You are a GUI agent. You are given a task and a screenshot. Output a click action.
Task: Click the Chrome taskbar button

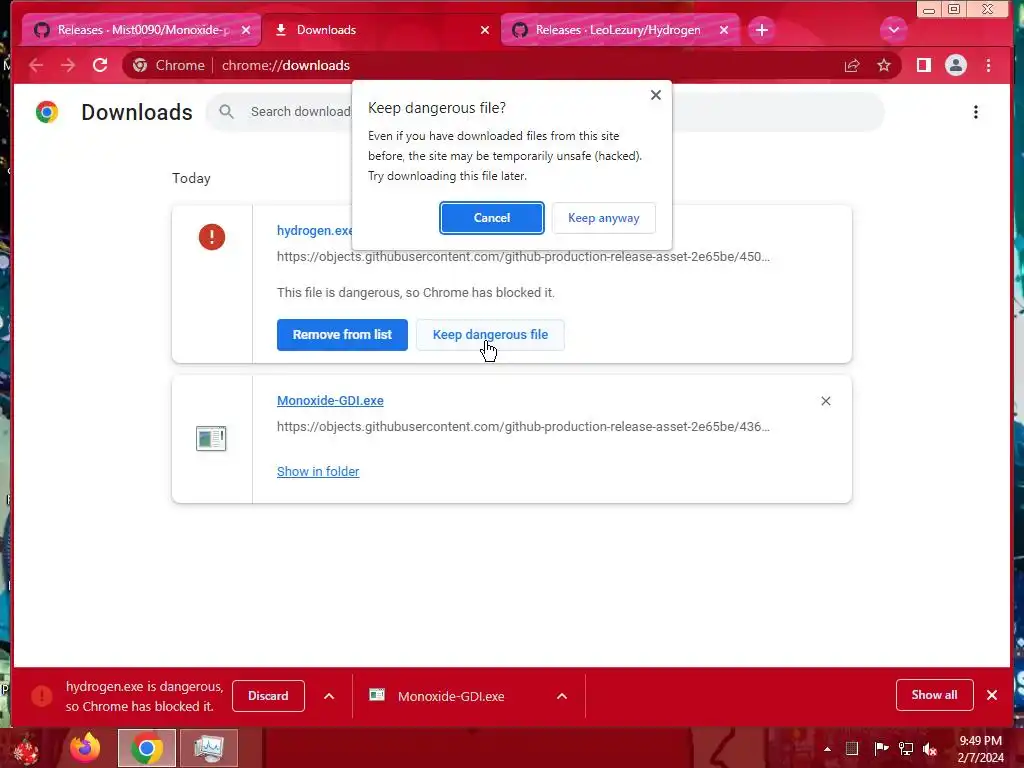(x=147, y=748)
